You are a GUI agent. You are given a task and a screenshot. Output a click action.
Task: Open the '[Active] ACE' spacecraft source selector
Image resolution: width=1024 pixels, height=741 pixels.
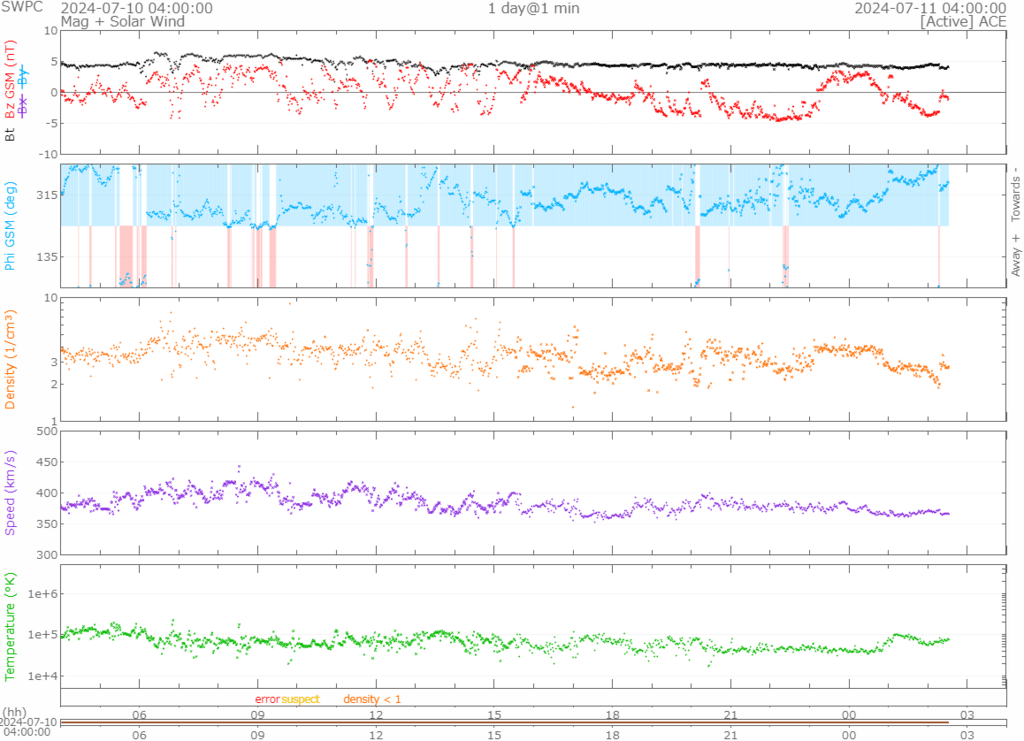(963, 22)
